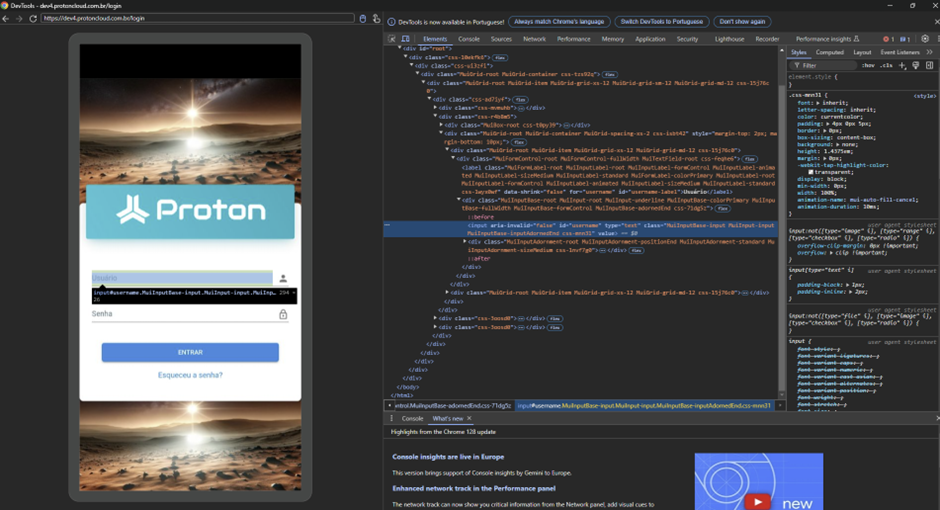Image resolution: width=940 pixels, height=510 pixels.
Task: Expand the MuiBox-root css-t0py39 node
Action: (x=441, y=125)
